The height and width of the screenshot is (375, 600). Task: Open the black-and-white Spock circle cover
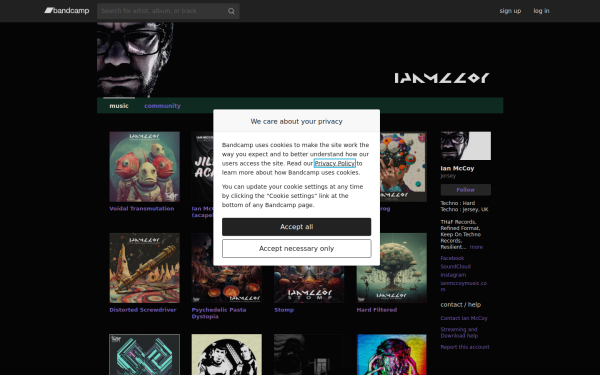227,355
